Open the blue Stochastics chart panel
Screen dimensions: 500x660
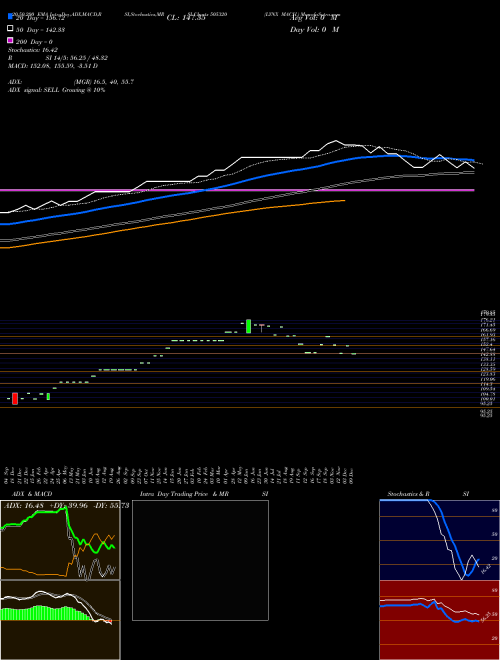[x=439, y=540]
